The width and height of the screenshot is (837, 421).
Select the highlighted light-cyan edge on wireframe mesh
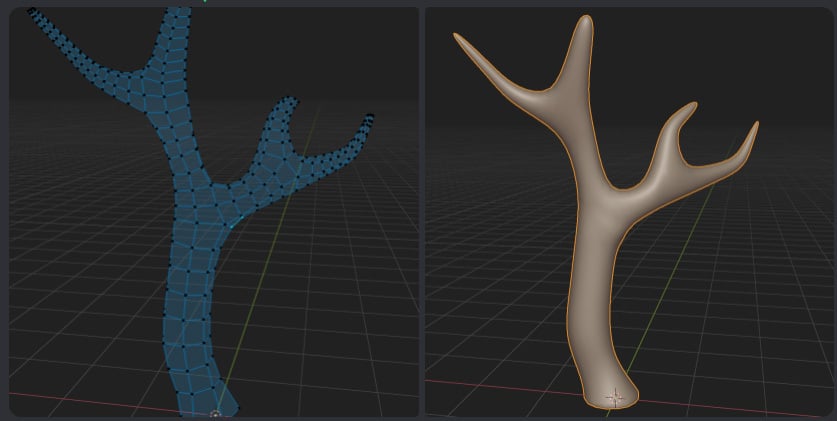coord(238,221)
